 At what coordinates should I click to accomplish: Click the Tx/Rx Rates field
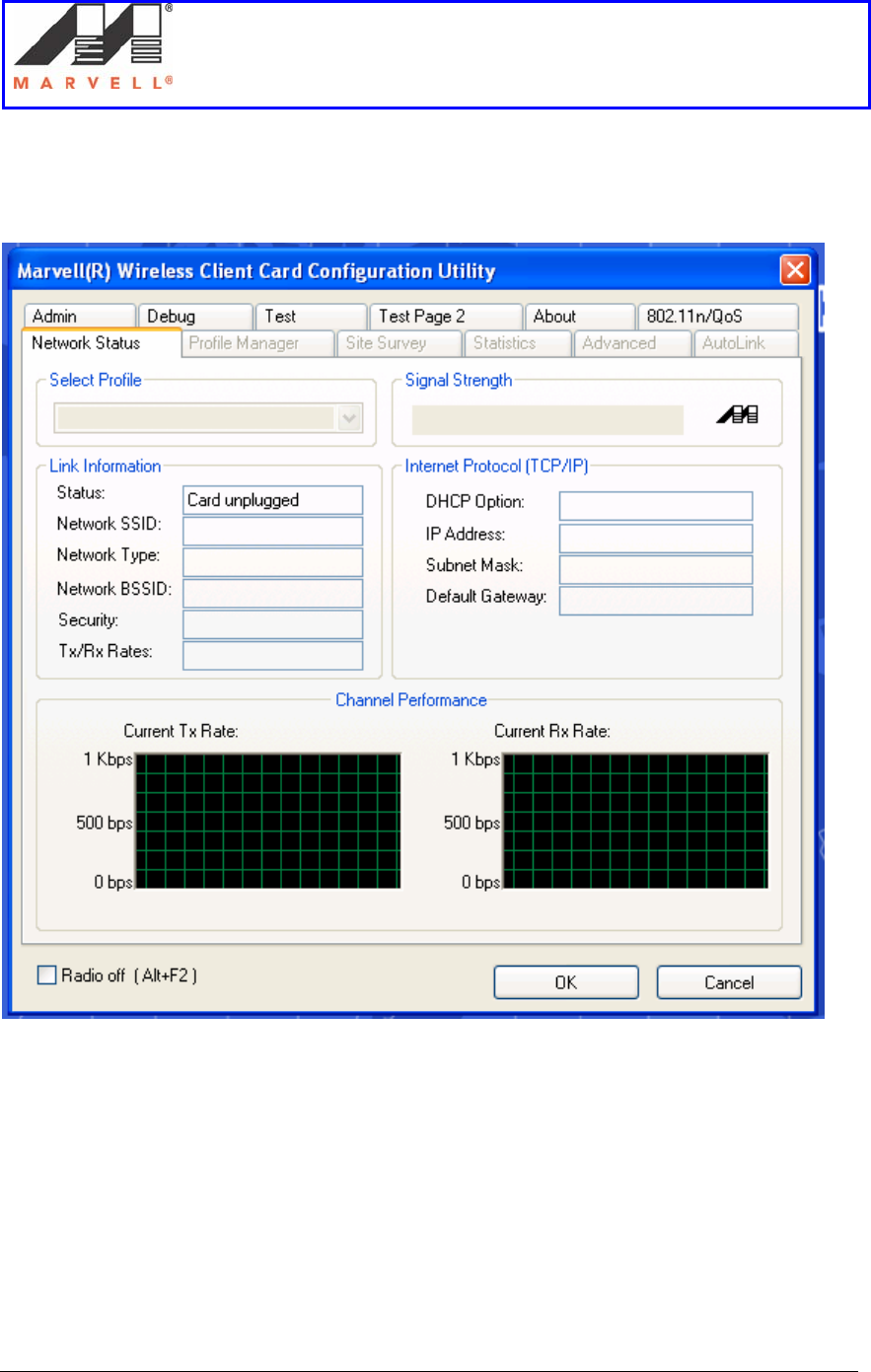[x=273, y=656]
